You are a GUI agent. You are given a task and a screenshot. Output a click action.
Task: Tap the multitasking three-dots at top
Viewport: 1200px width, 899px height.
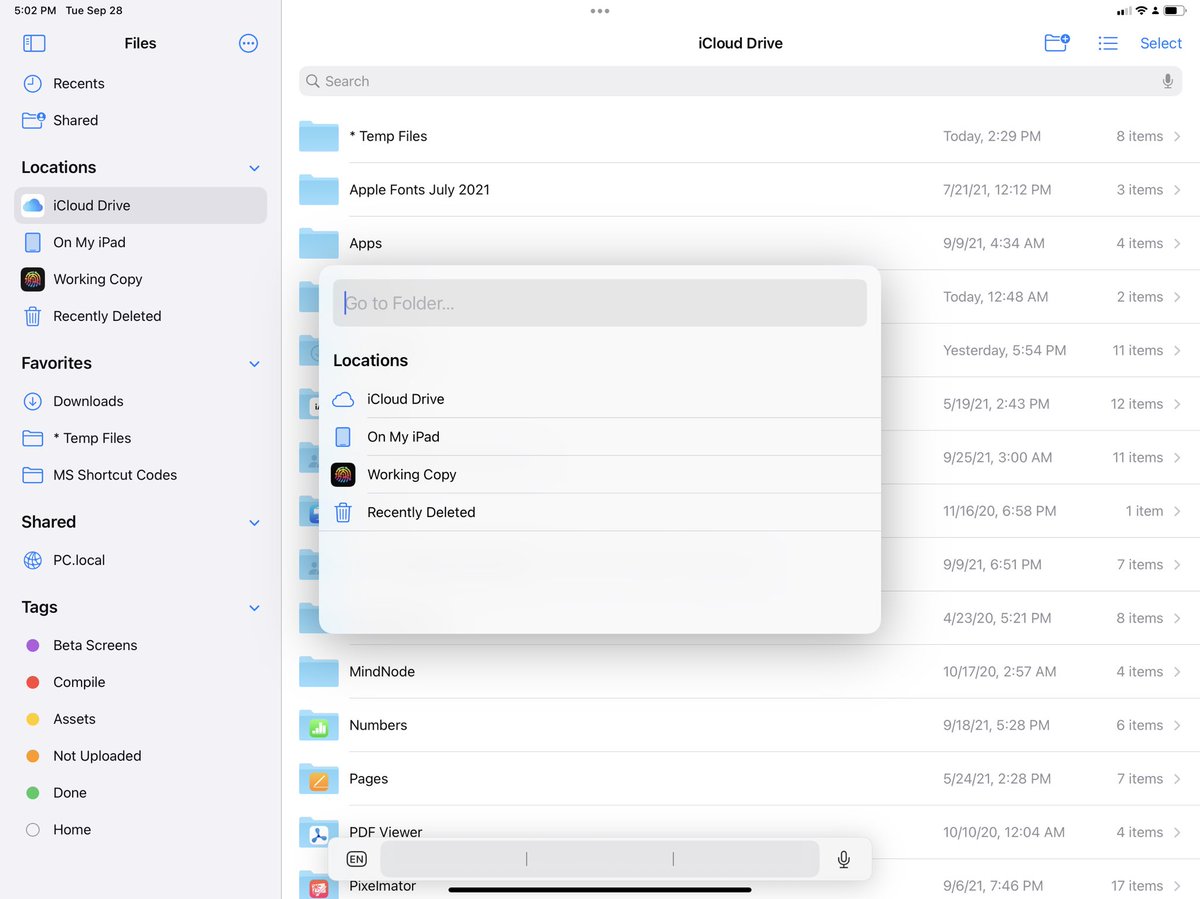pyautogui.click(x=600, y=11)
